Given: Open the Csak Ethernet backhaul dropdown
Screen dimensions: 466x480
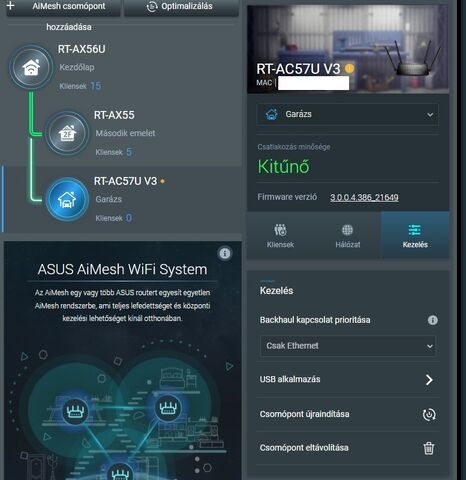Looking at the screenshot, I should coord(348,346).
